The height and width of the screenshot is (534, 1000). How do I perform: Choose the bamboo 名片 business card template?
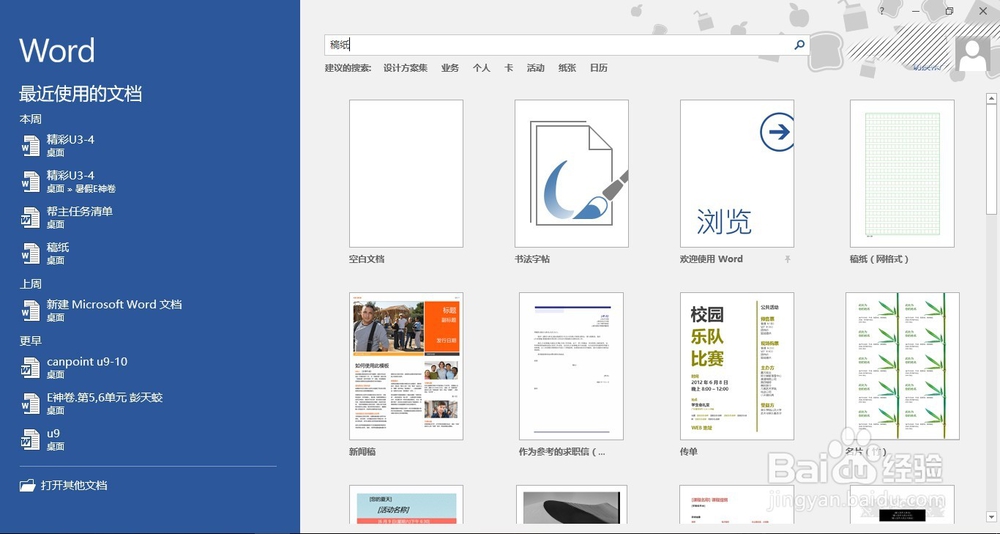coord(902,366)
